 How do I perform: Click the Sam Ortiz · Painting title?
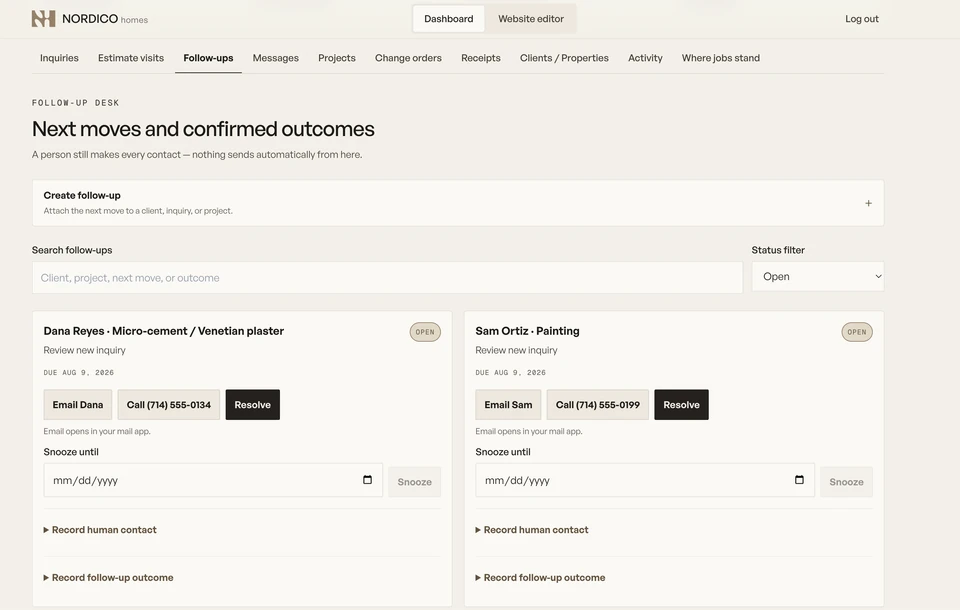(x=527, y=331)
